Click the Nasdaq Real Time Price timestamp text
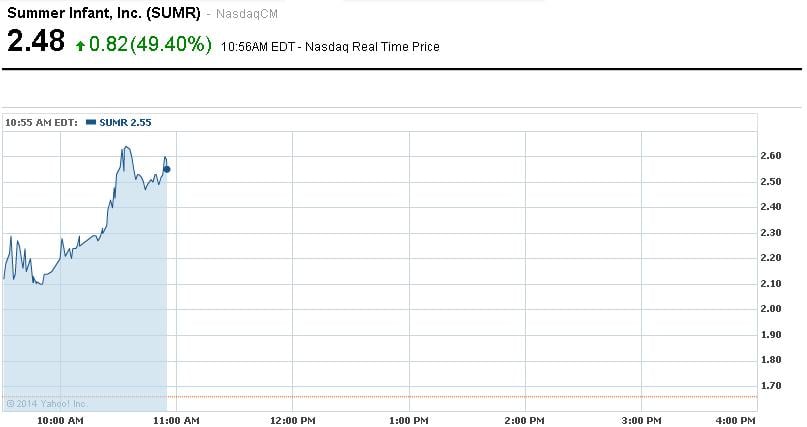 point(331,46)
